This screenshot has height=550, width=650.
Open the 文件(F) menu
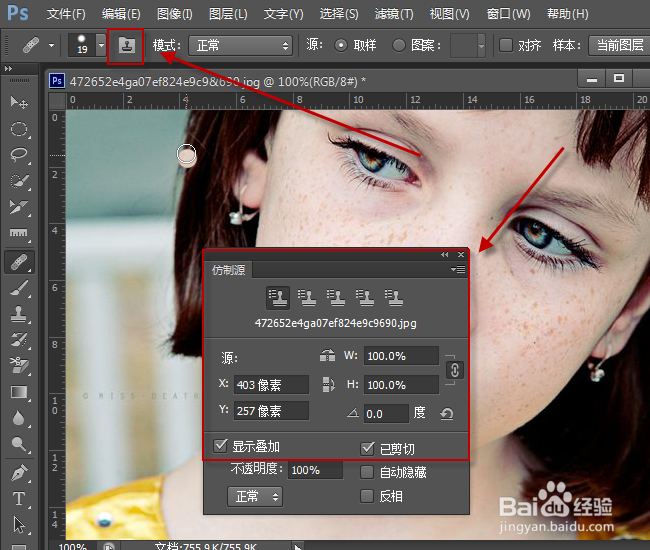click(66, 14)
